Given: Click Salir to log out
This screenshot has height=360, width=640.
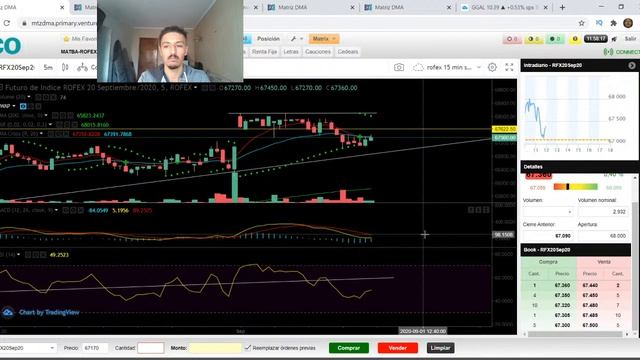Looking at the screenshot, I should tap(630, 39).
